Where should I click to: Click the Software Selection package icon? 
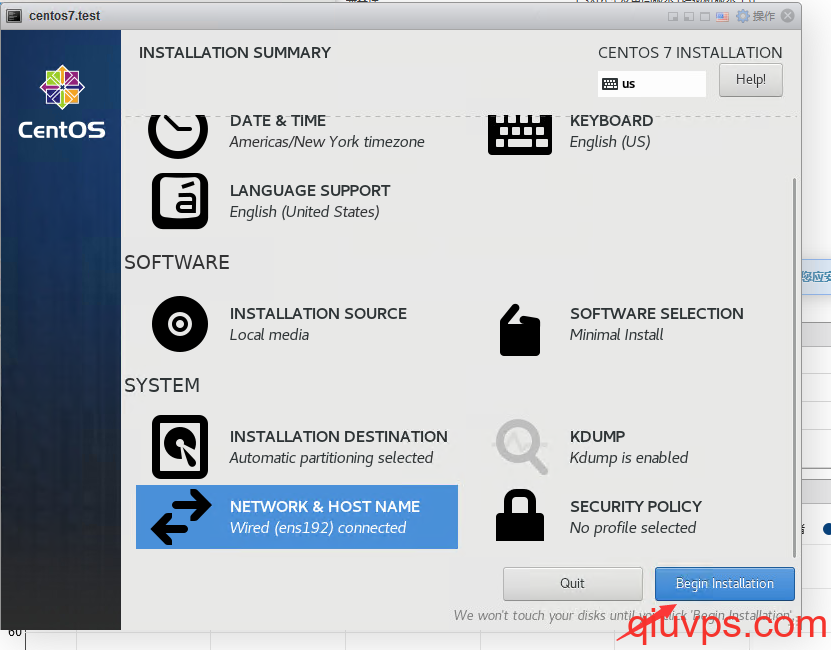coord(520,330)
